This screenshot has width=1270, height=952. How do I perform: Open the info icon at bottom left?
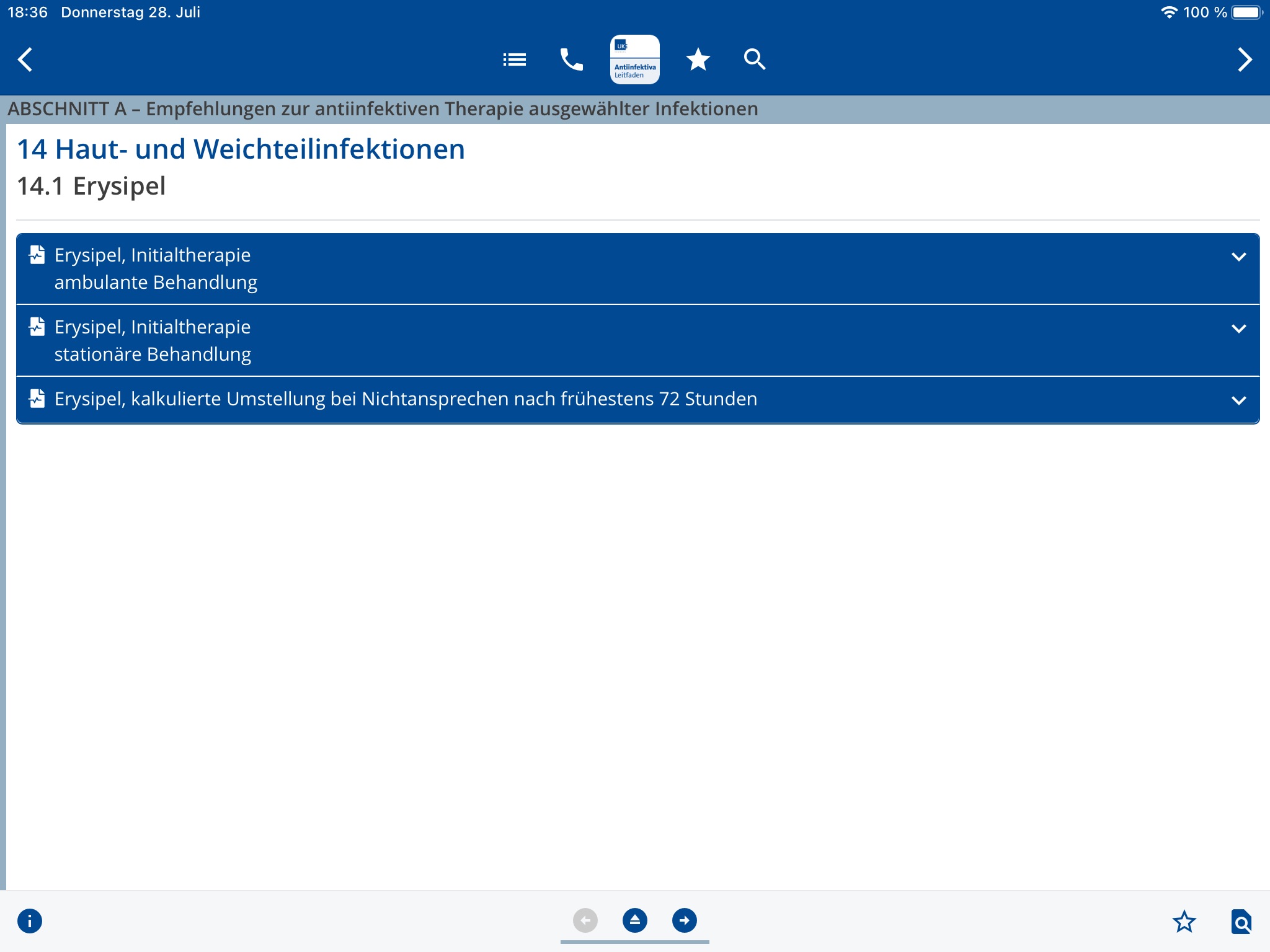click(x=30, y=921)
